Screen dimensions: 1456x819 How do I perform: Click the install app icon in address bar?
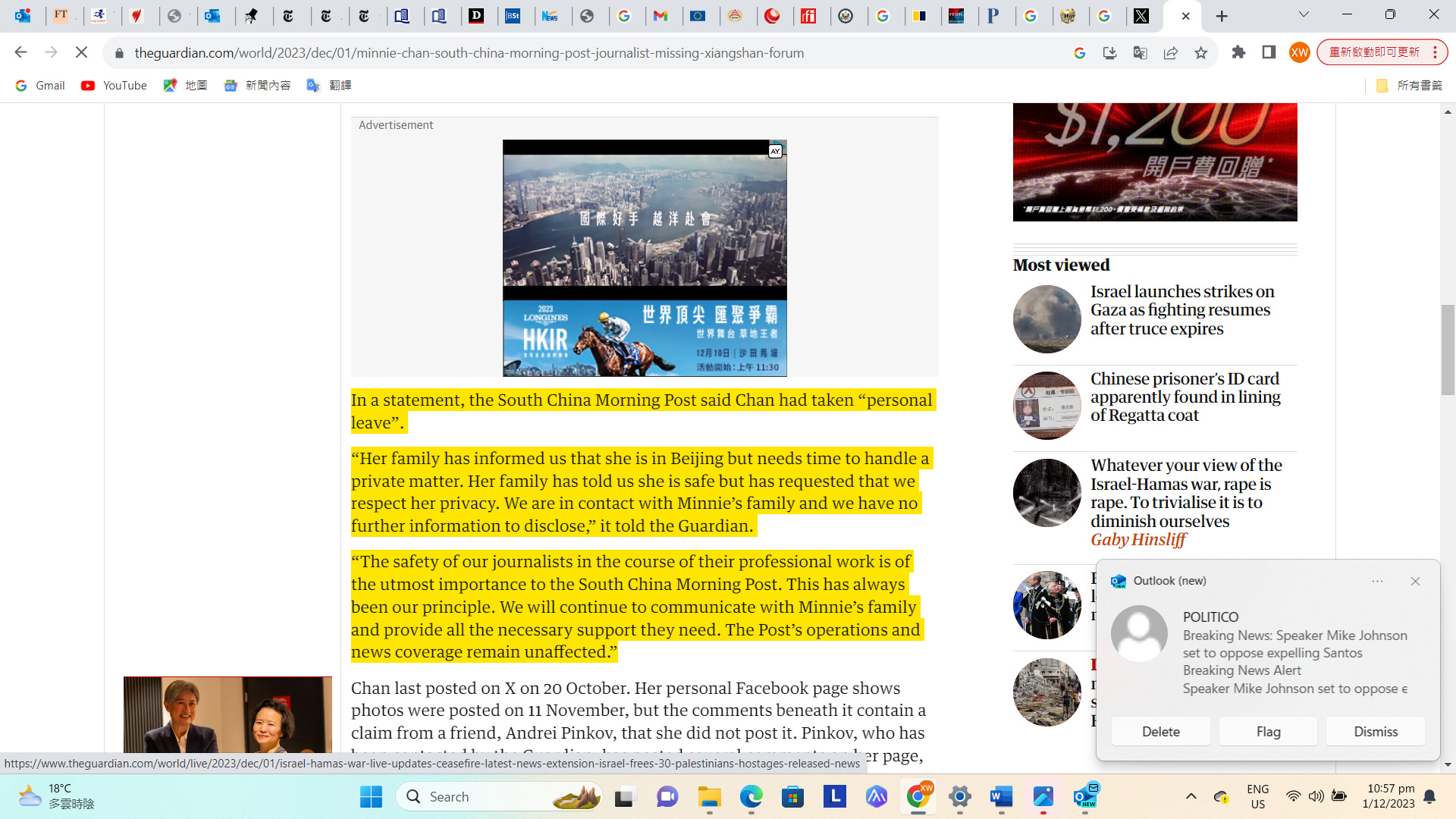1109,53
